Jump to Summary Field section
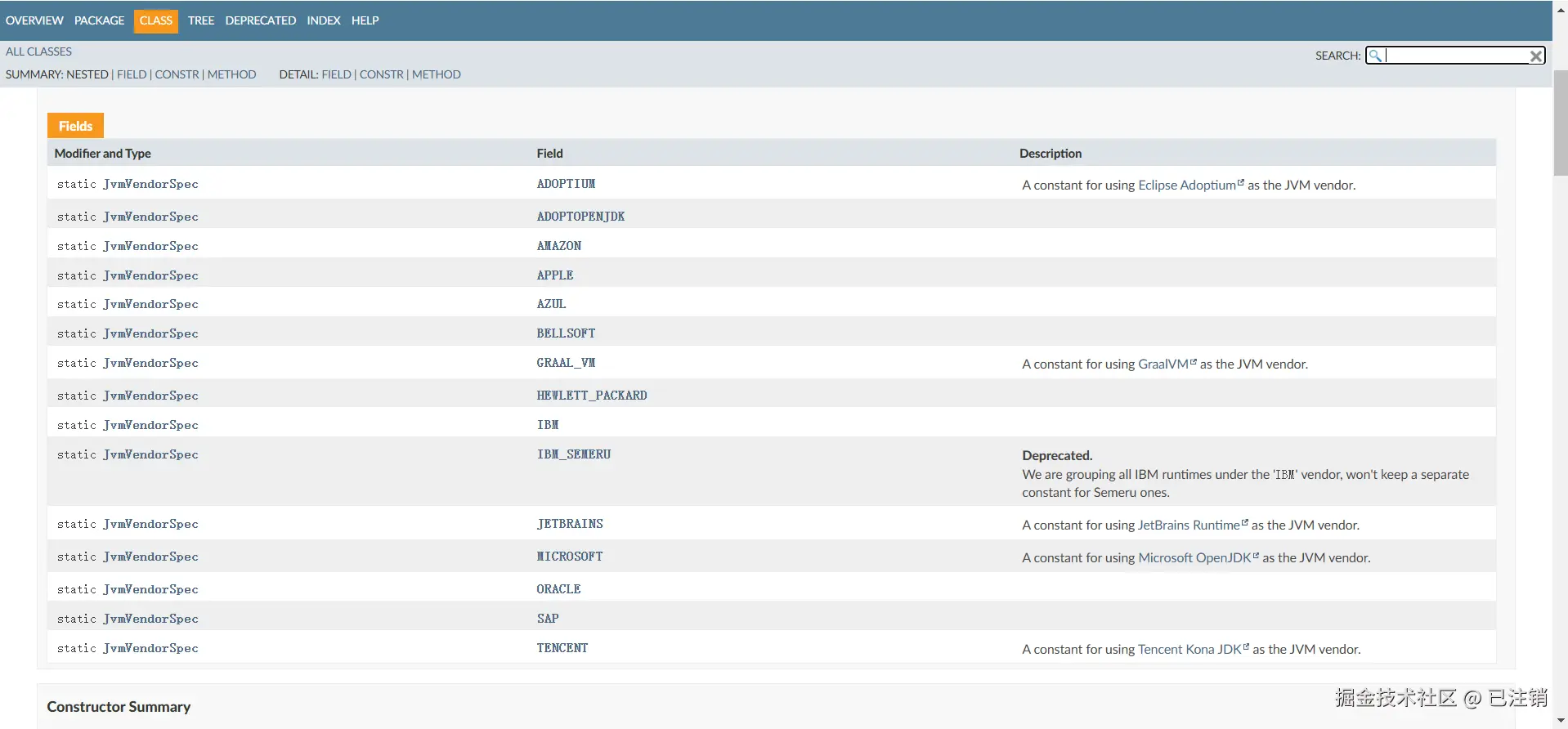1568x729 pixels. (x=132, y=74)
